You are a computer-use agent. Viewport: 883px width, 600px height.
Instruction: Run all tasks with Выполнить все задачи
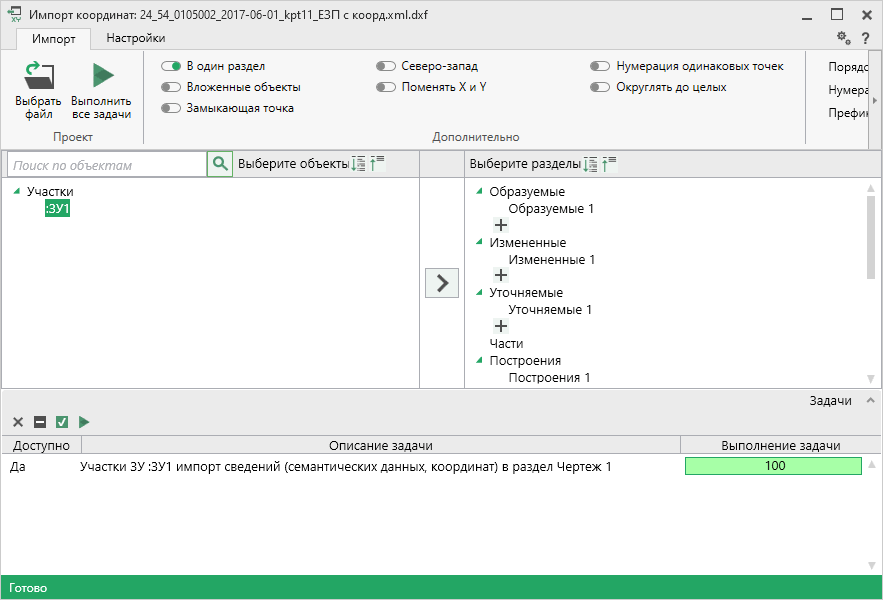pyautogui.click(x=101, y=77)
